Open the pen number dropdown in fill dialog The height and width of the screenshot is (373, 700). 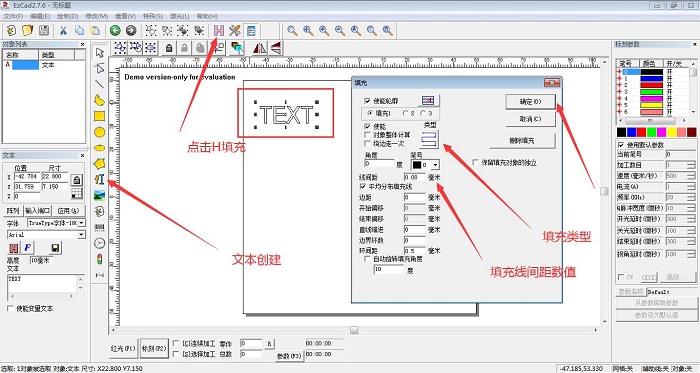[435, 165]
